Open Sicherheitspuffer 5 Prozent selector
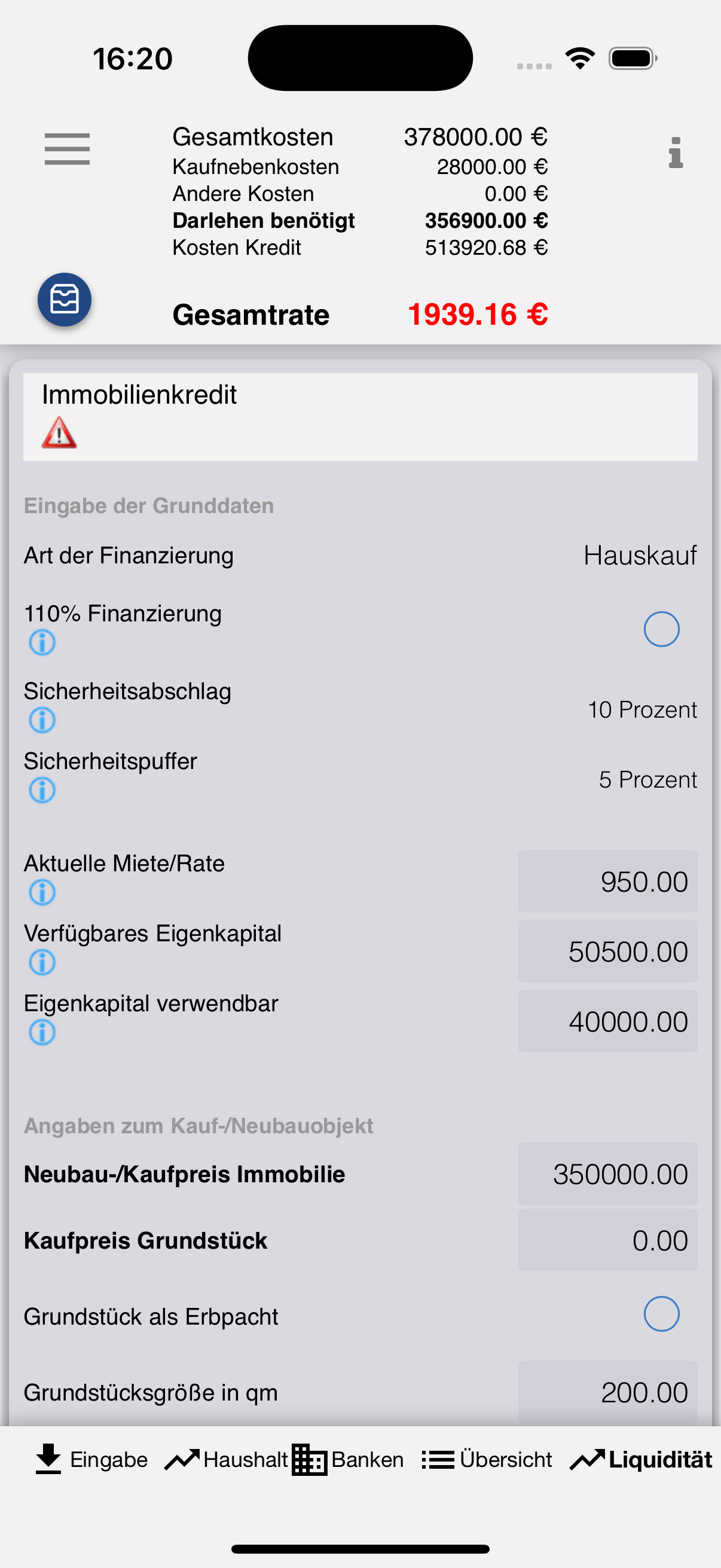Viewport: 721px width, 1568px height. point(647,780)
